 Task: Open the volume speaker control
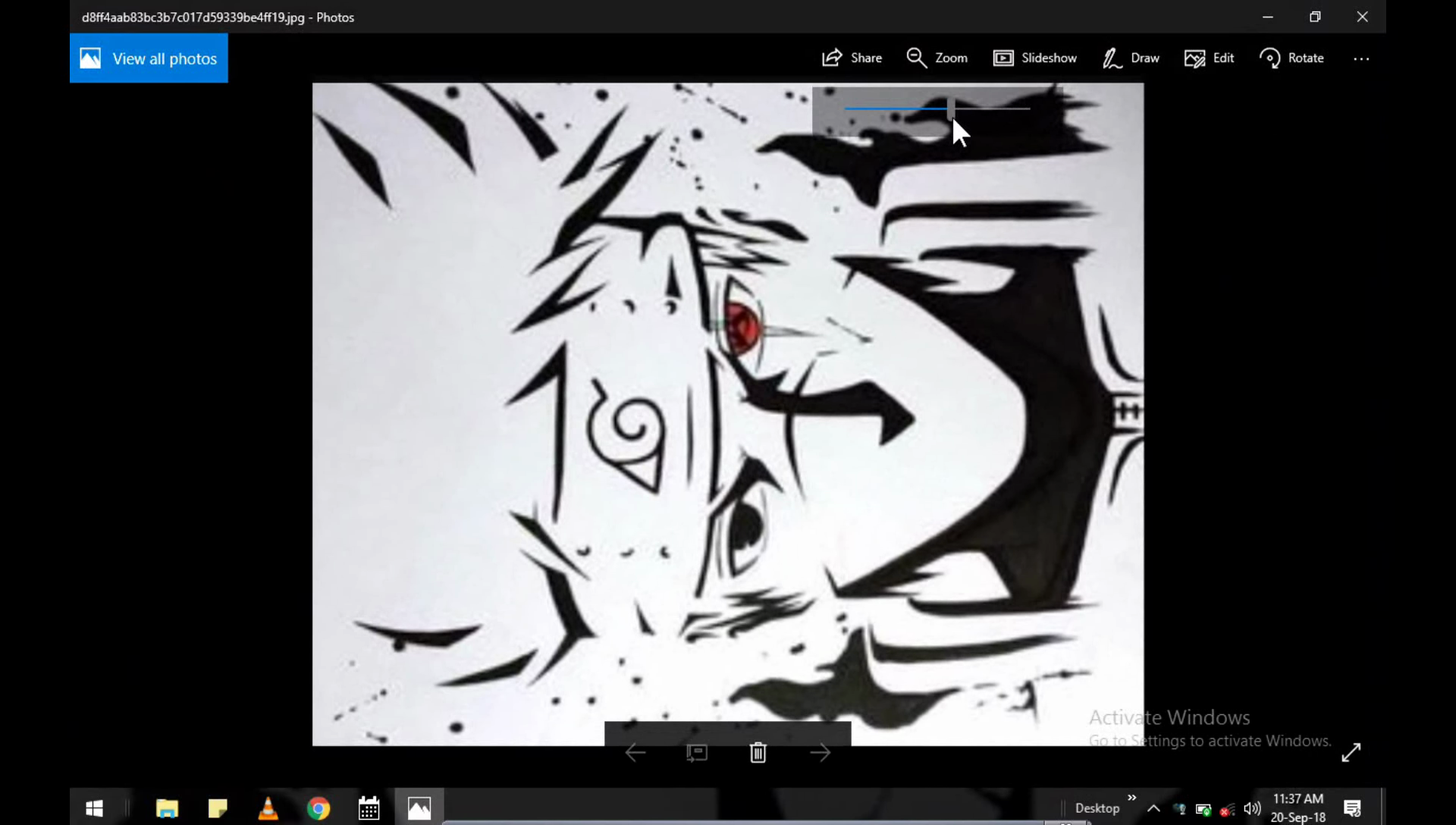click(x=1252, y=808)
